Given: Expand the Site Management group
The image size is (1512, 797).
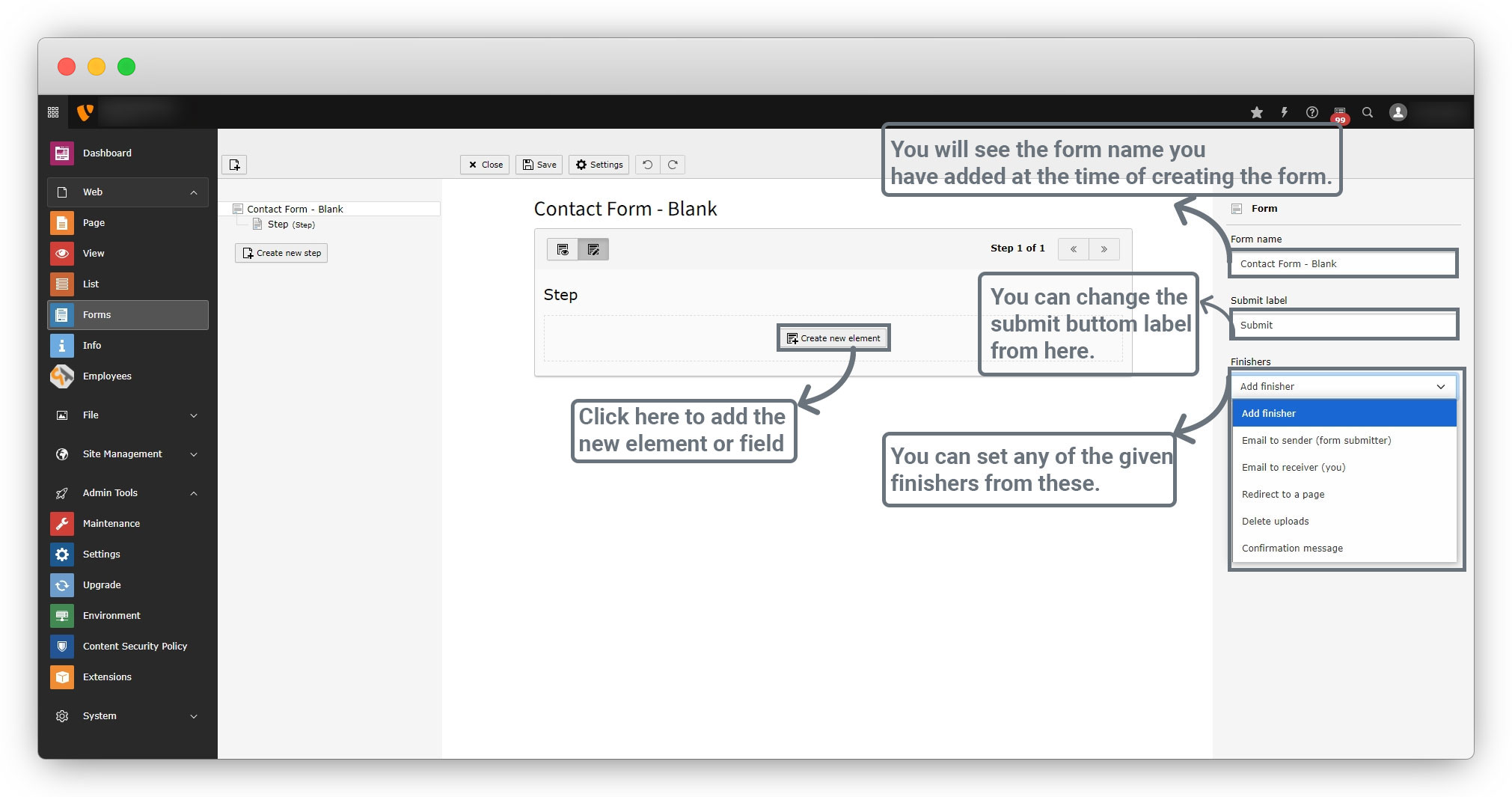Looking at the screenshot, I should click(194, 454).
